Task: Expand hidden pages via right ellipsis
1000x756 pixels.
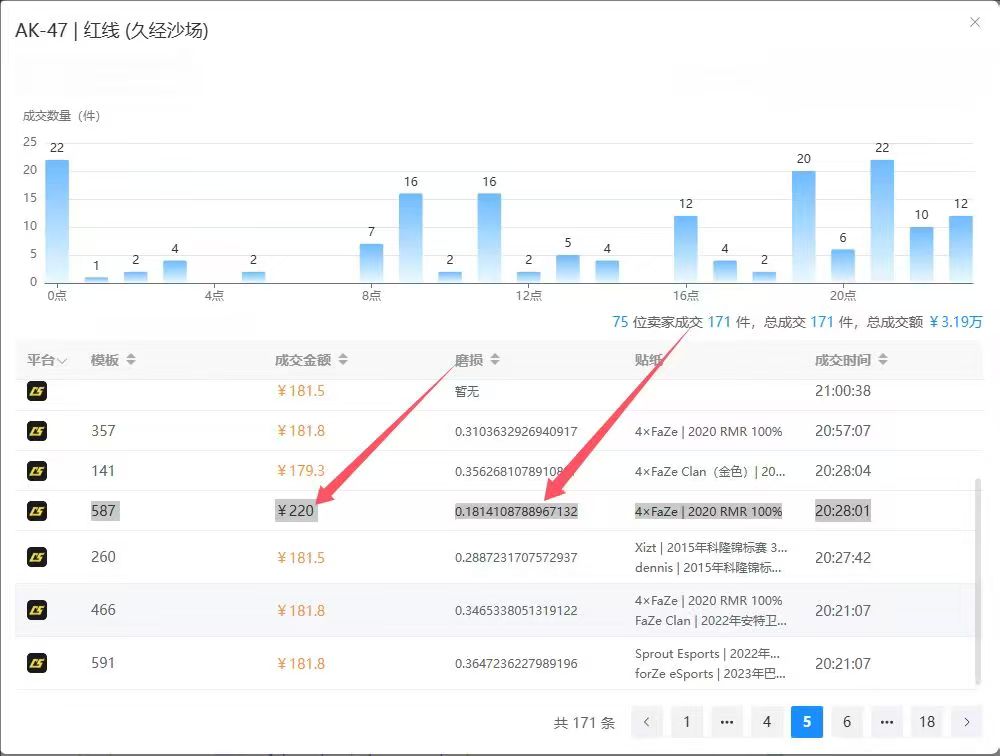Action: [x=887, y=721]
